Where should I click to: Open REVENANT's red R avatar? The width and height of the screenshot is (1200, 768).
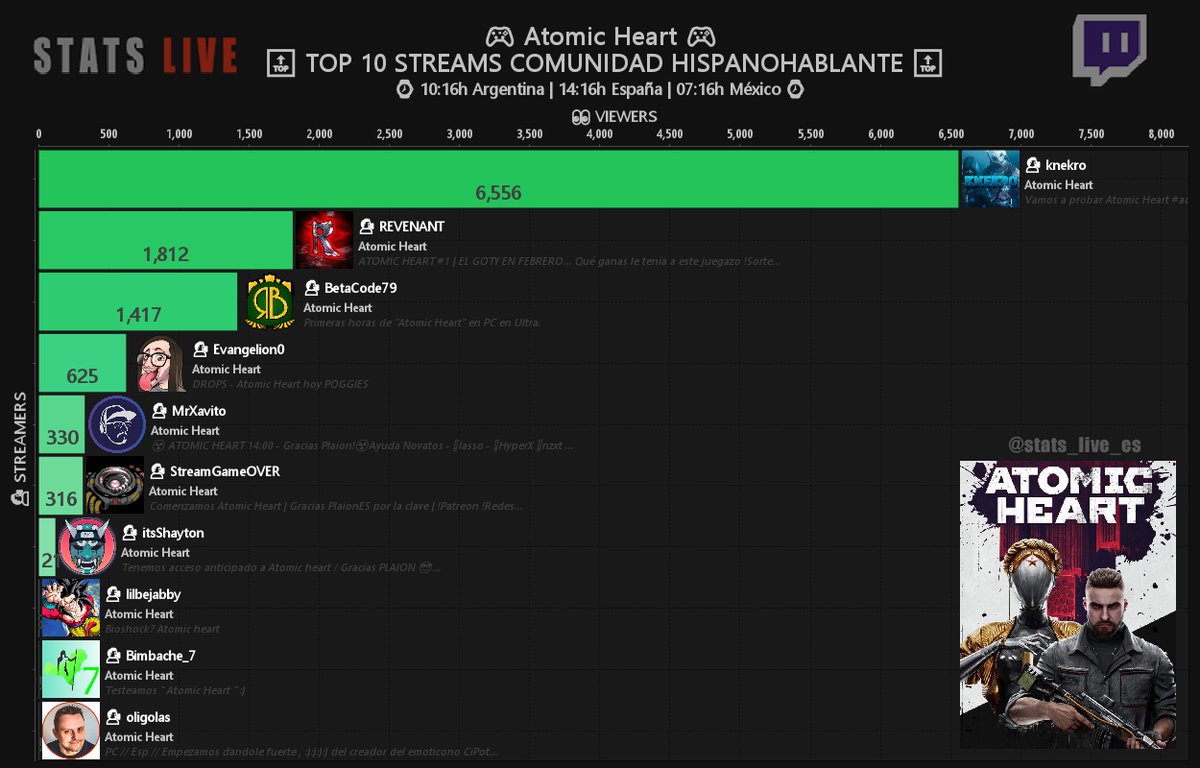[x=324, y=240]
